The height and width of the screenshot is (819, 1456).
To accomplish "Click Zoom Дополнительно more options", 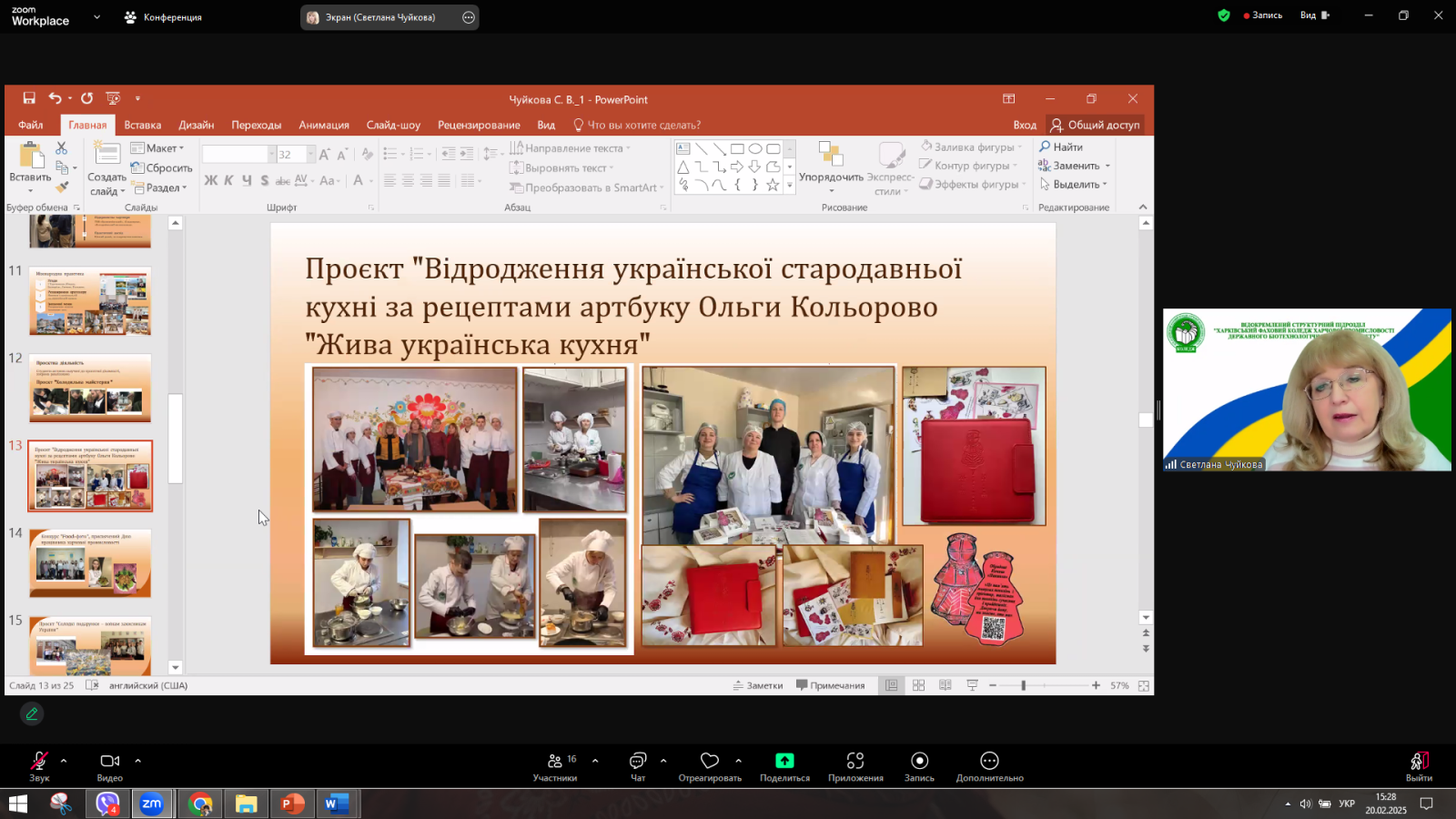I will [x=989, y=766].
